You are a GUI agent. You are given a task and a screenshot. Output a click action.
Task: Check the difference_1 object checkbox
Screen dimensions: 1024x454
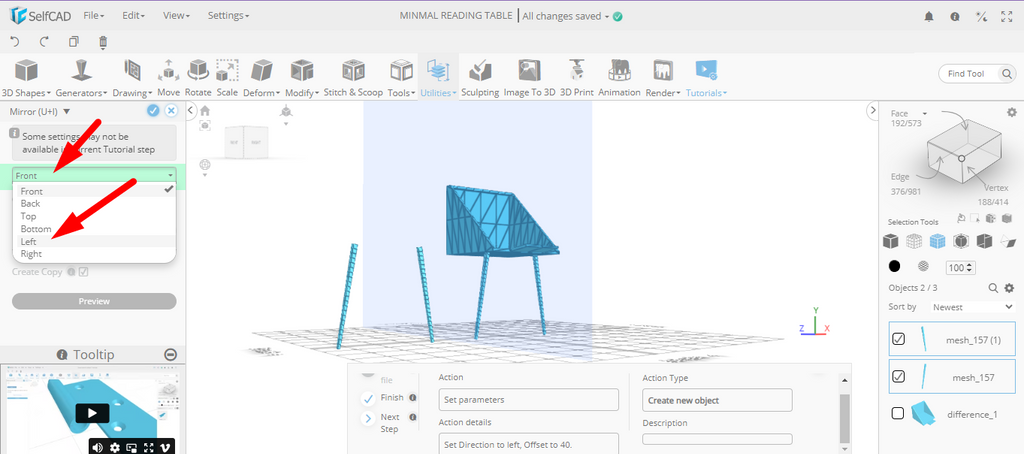[x=898, y=413]
